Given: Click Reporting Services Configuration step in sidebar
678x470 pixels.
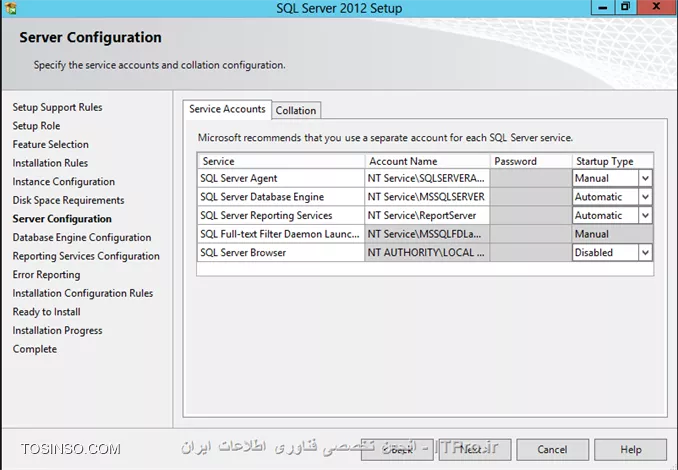Looking at the screenshot, I should [86, 256].
